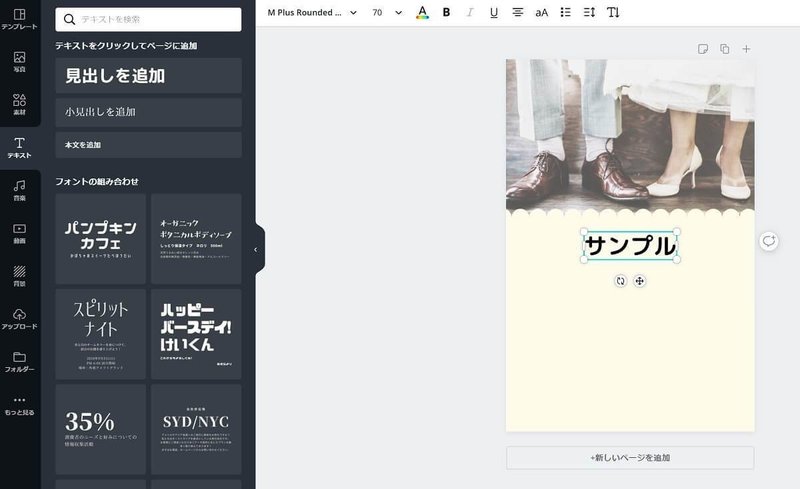Click the move handle below the text box
Viewport: 800px width, 489px height.
639,281
